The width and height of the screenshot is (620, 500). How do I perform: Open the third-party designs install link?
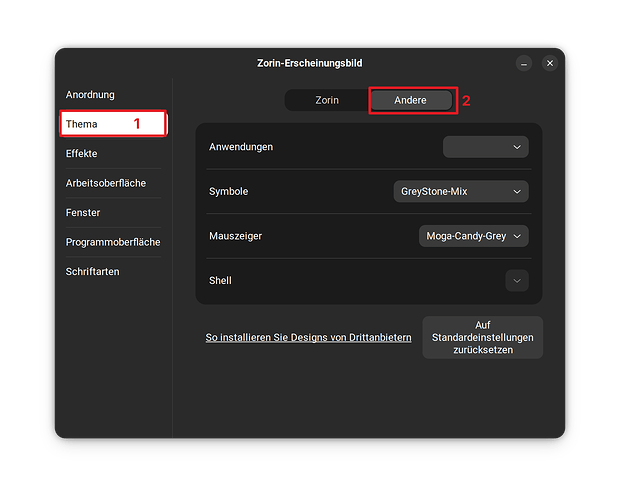coord(308,338)
